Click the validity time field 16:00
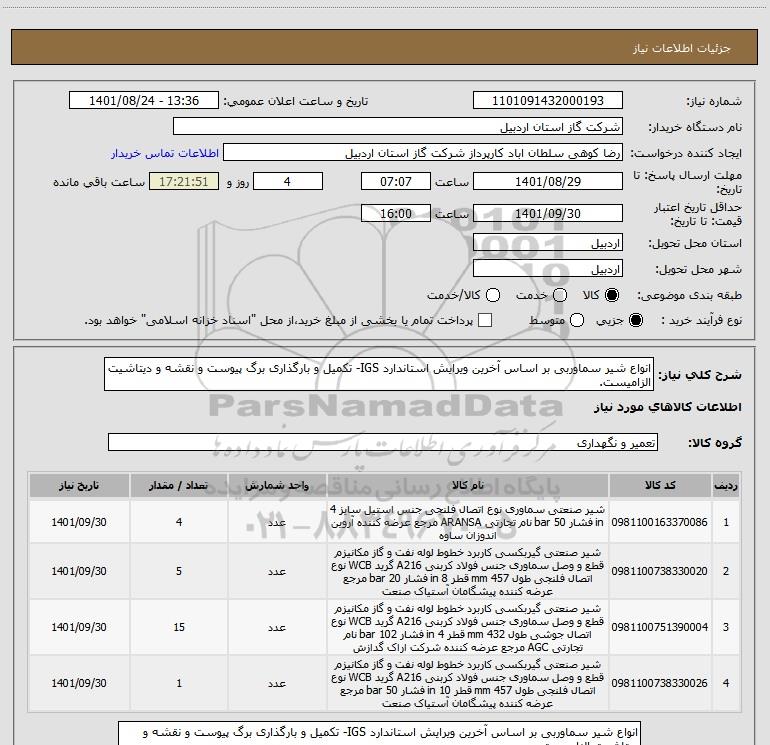Screen dimensions: 770x745 (396, 214)
